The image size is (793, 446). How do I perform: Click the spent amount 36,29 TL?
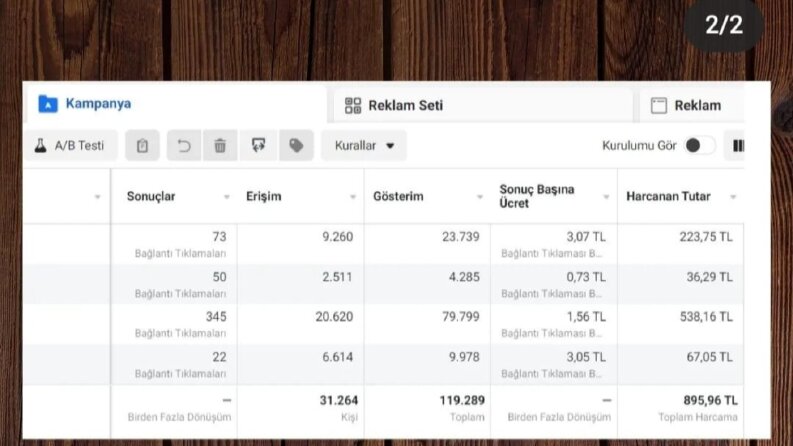[x=710, y=277]
